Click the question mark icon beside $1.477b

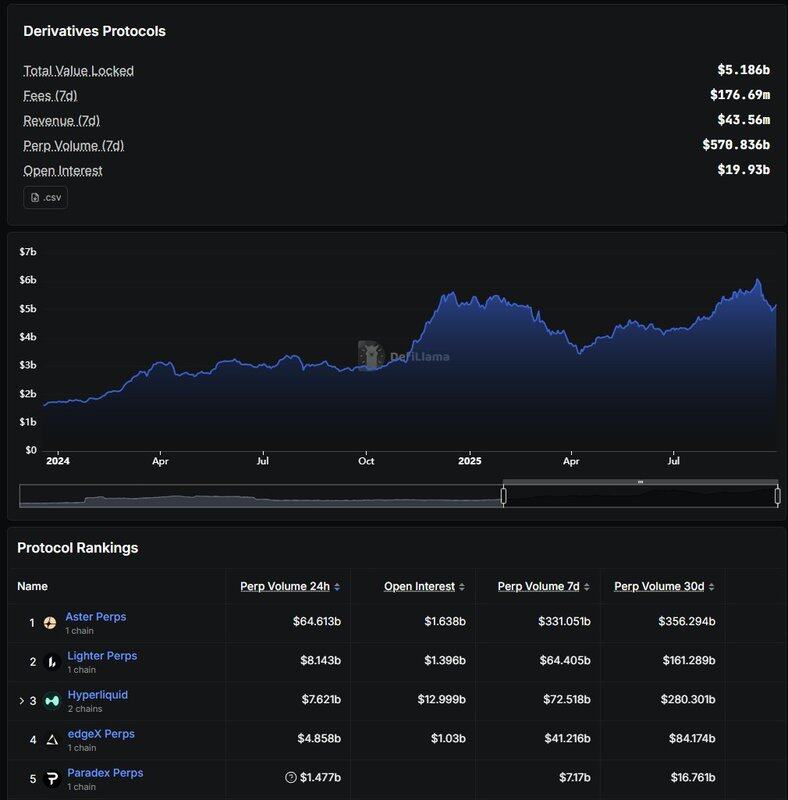(x=291, y=778)
